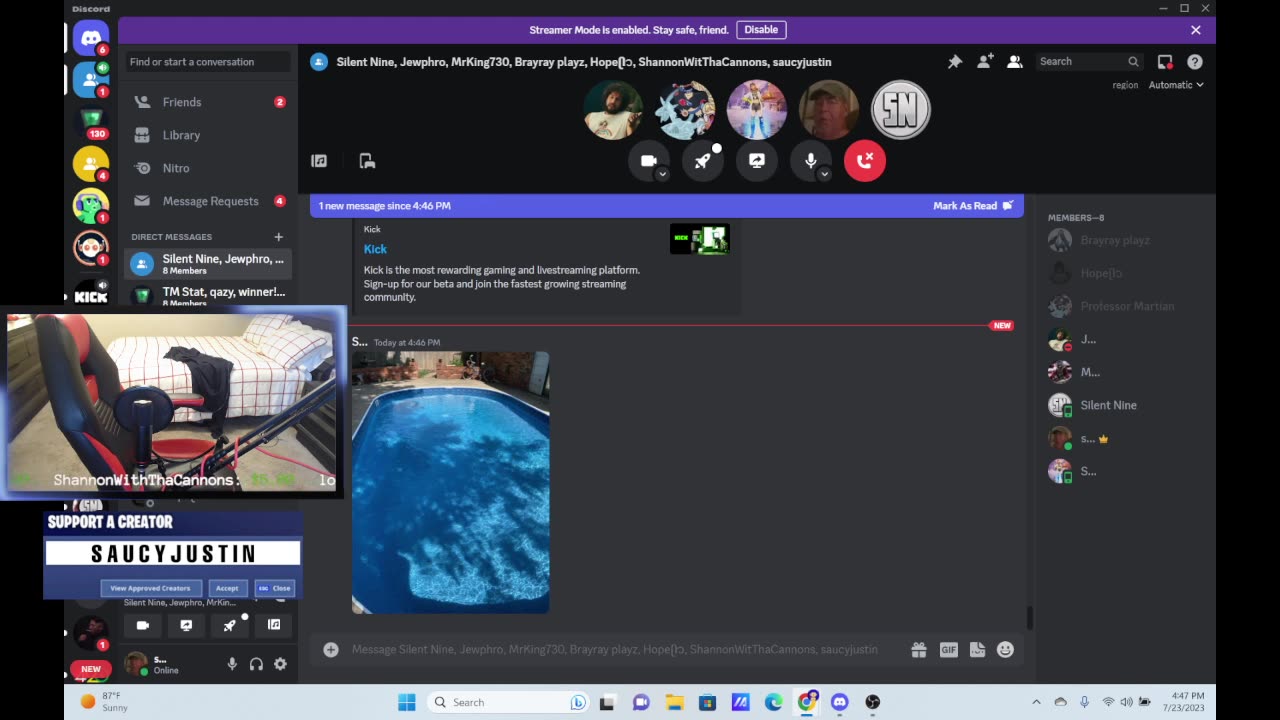Open camera options arrow in call controls
1280x720 pixels.
coord(662,174)
